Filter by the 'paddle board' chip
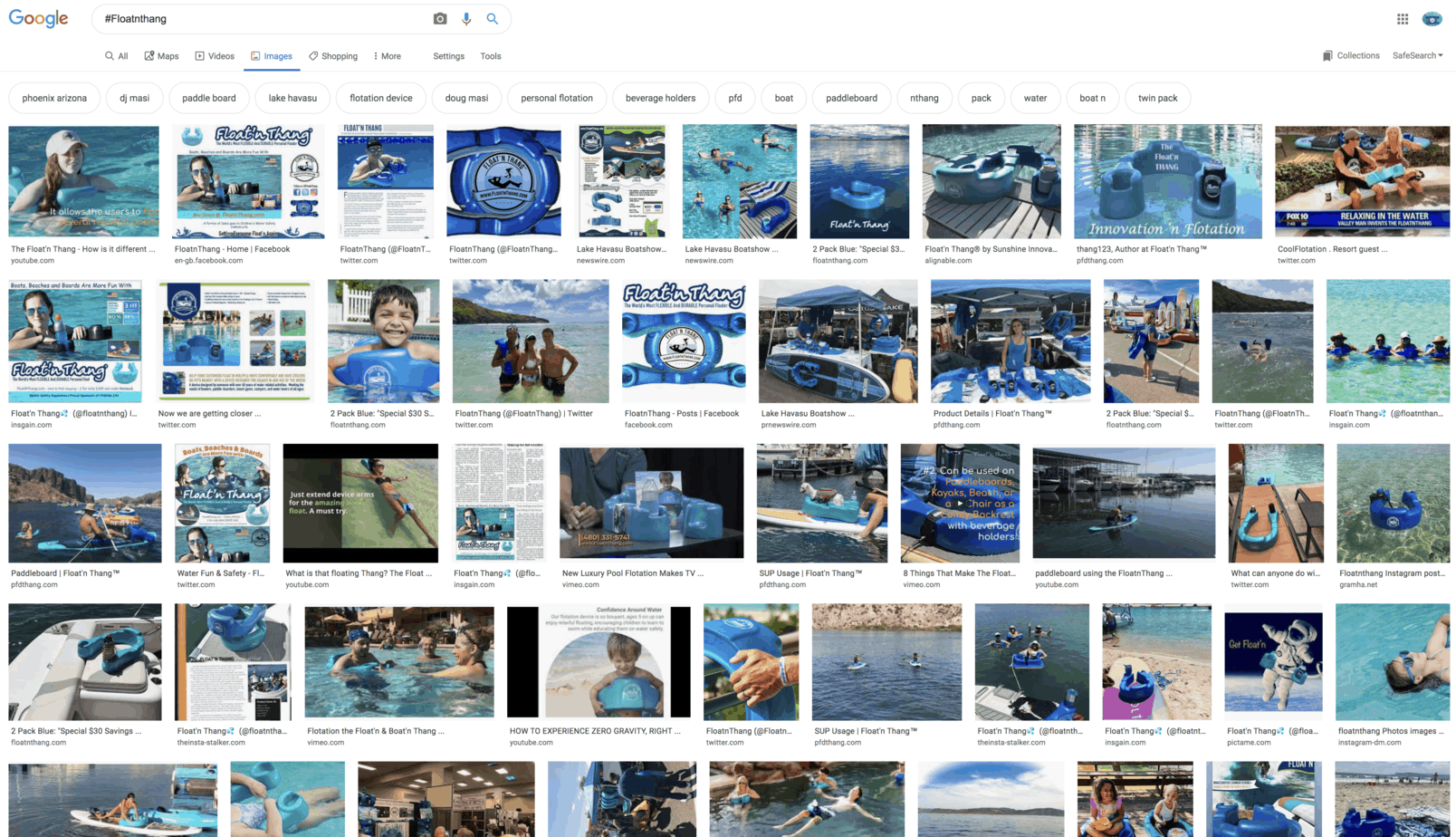Viewport: 1456px width, 837px height. (x=209, y=98)
